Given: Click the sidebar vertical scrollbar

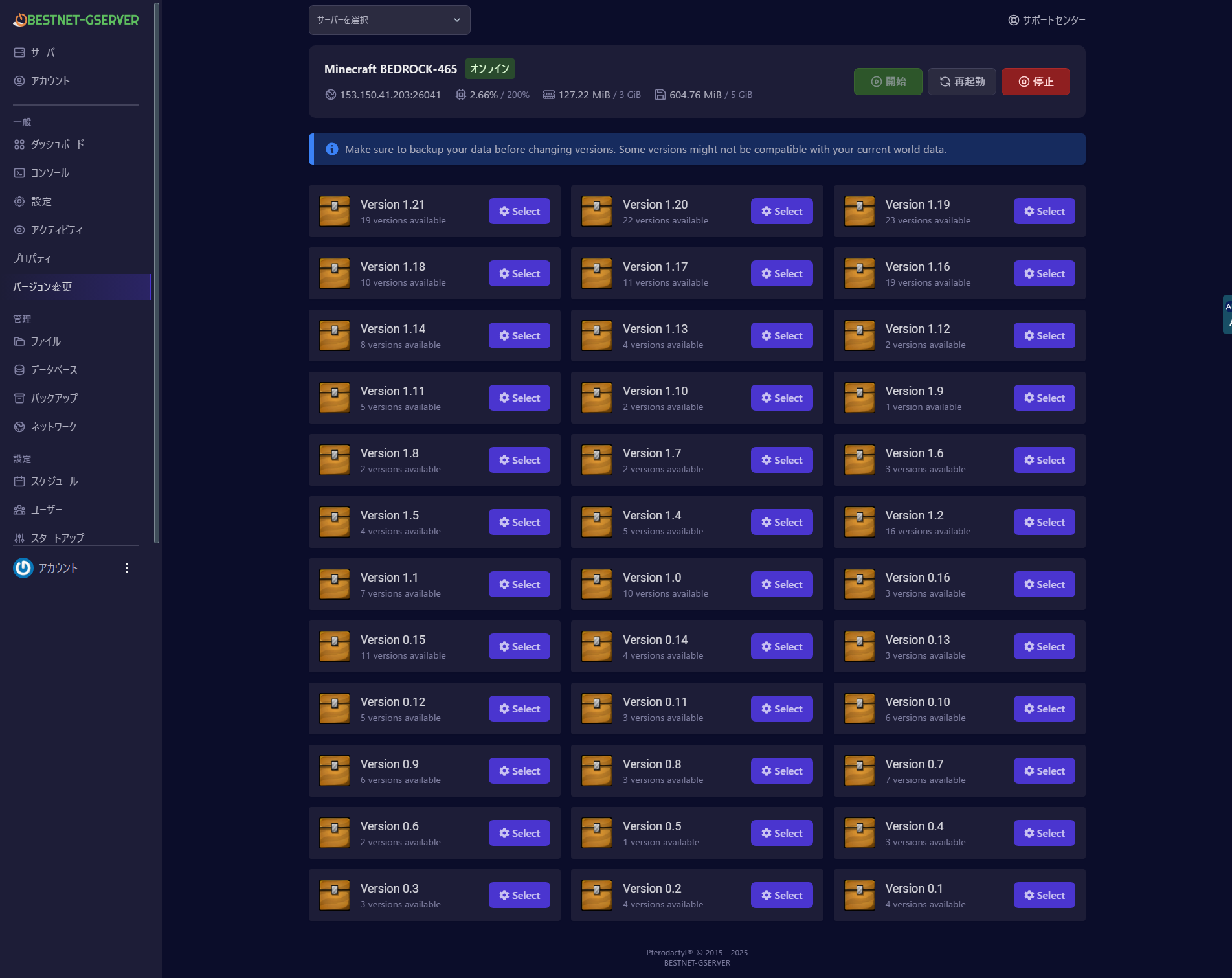Looking at the screenshot, I should coord(157,273).
